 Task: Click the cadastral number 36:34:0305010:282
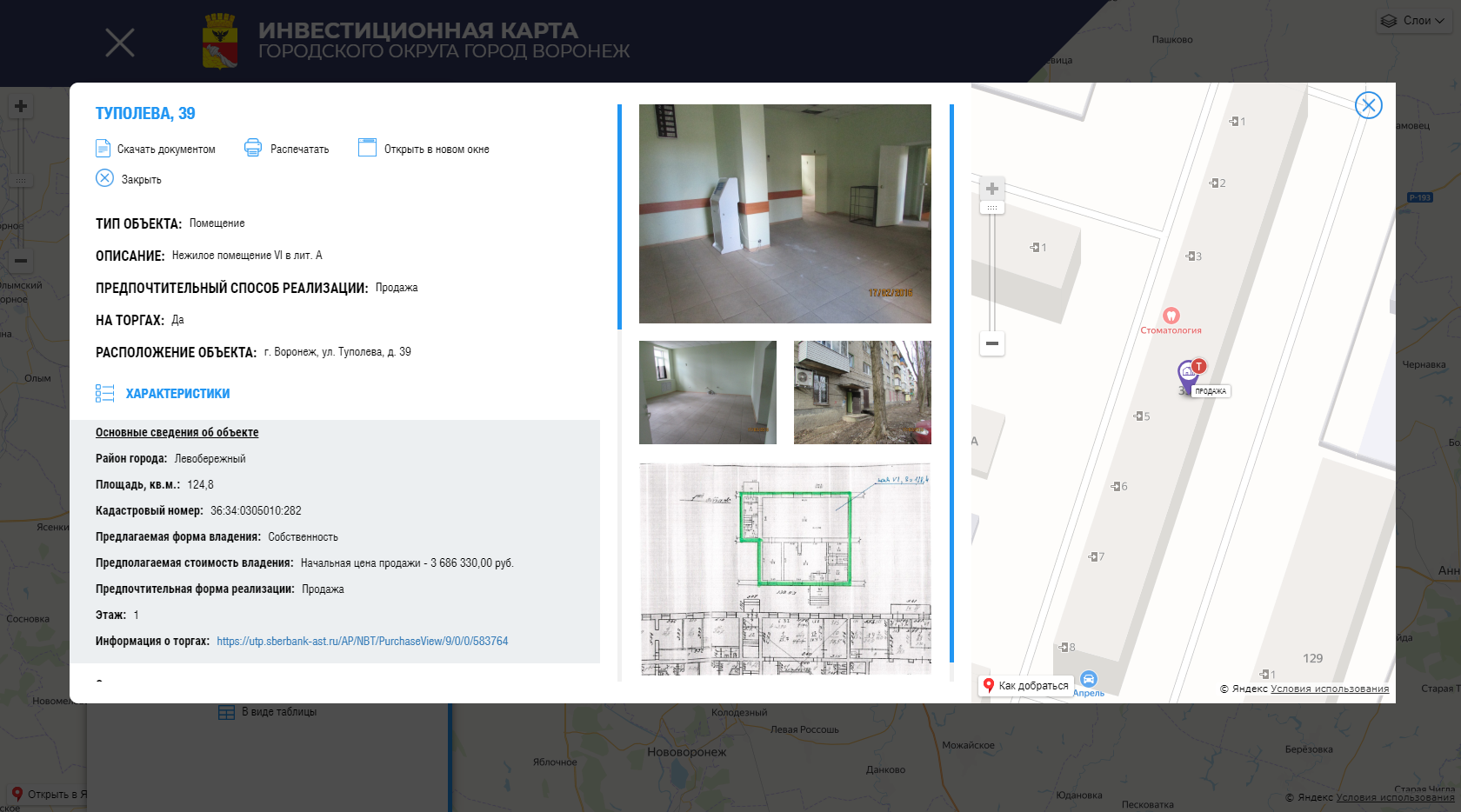[x=256, y=511]
